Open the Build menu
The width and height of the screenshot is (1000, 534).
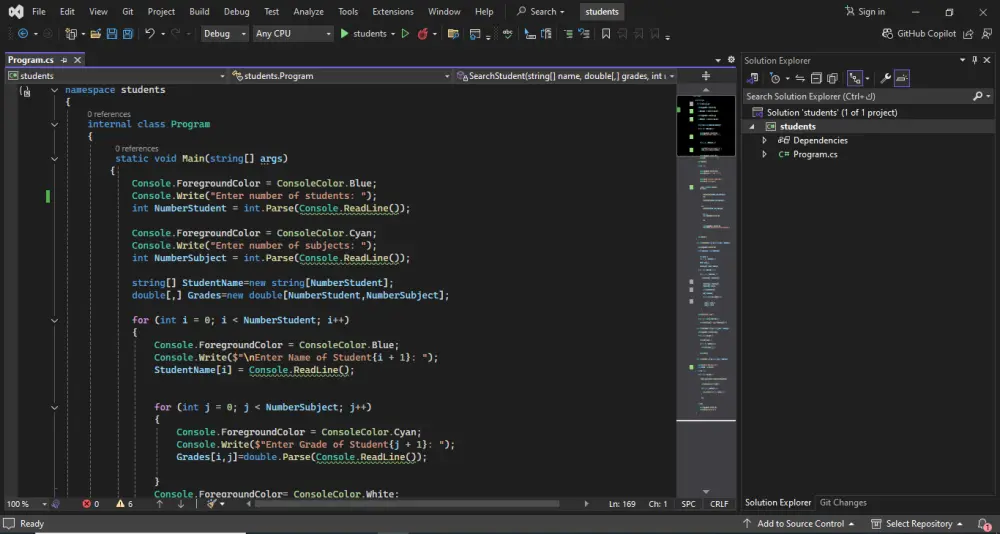point(199,12)
